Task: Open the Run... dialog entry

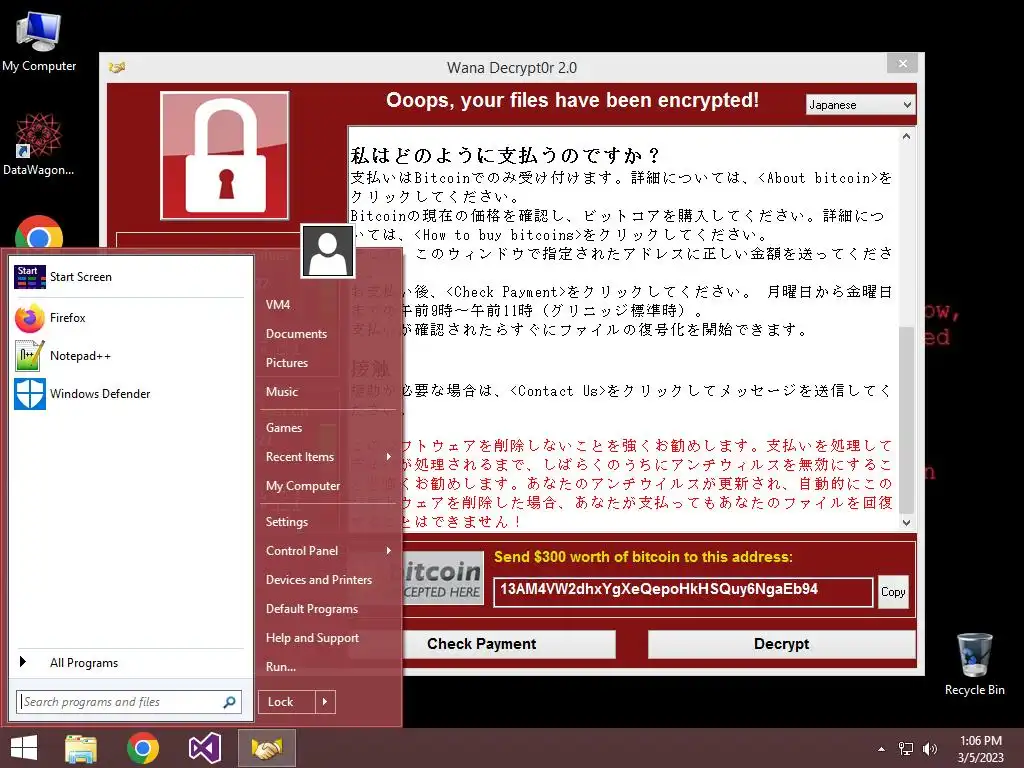Action: point(281,667)
